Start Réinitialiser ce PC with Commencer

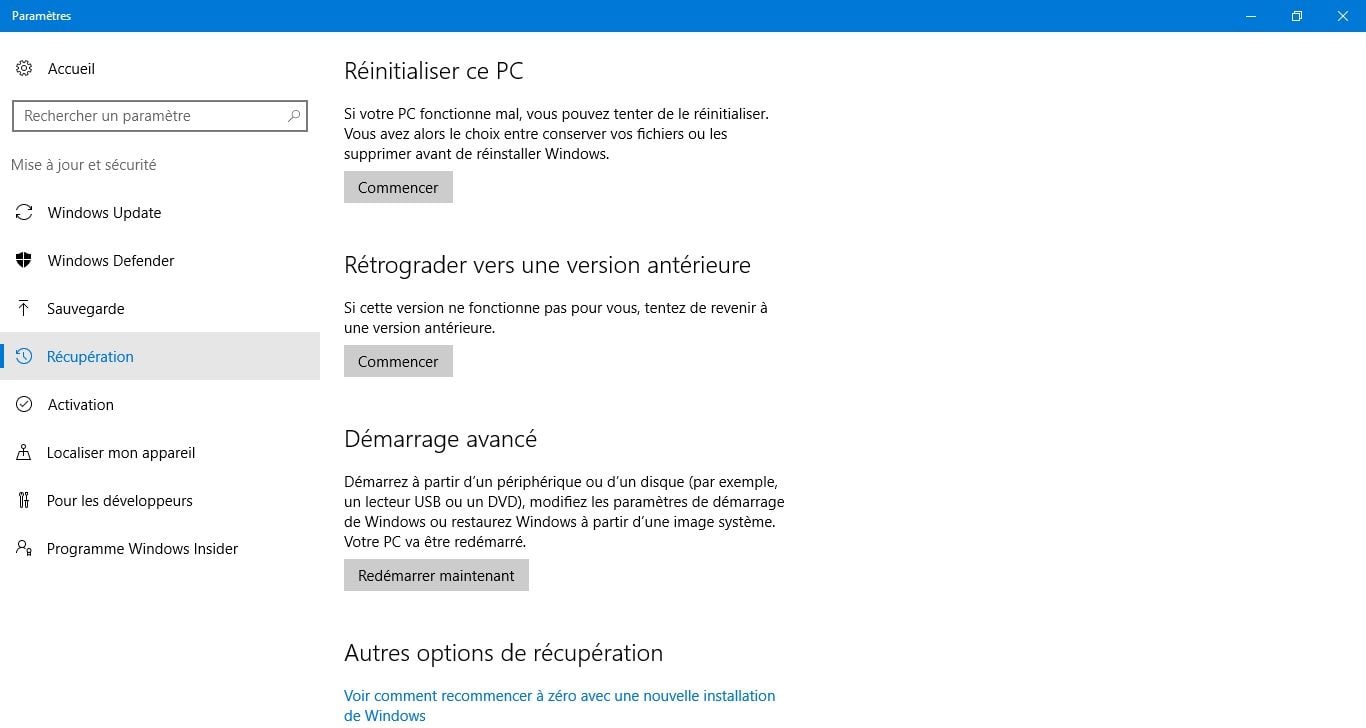coord(398,188)
